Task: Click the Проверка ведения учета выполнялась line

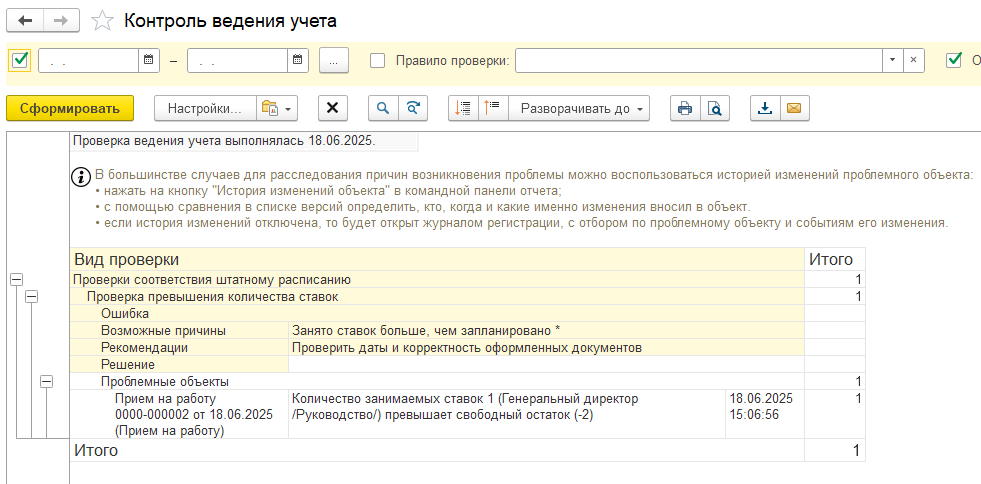Action: [x=244, y=141]
